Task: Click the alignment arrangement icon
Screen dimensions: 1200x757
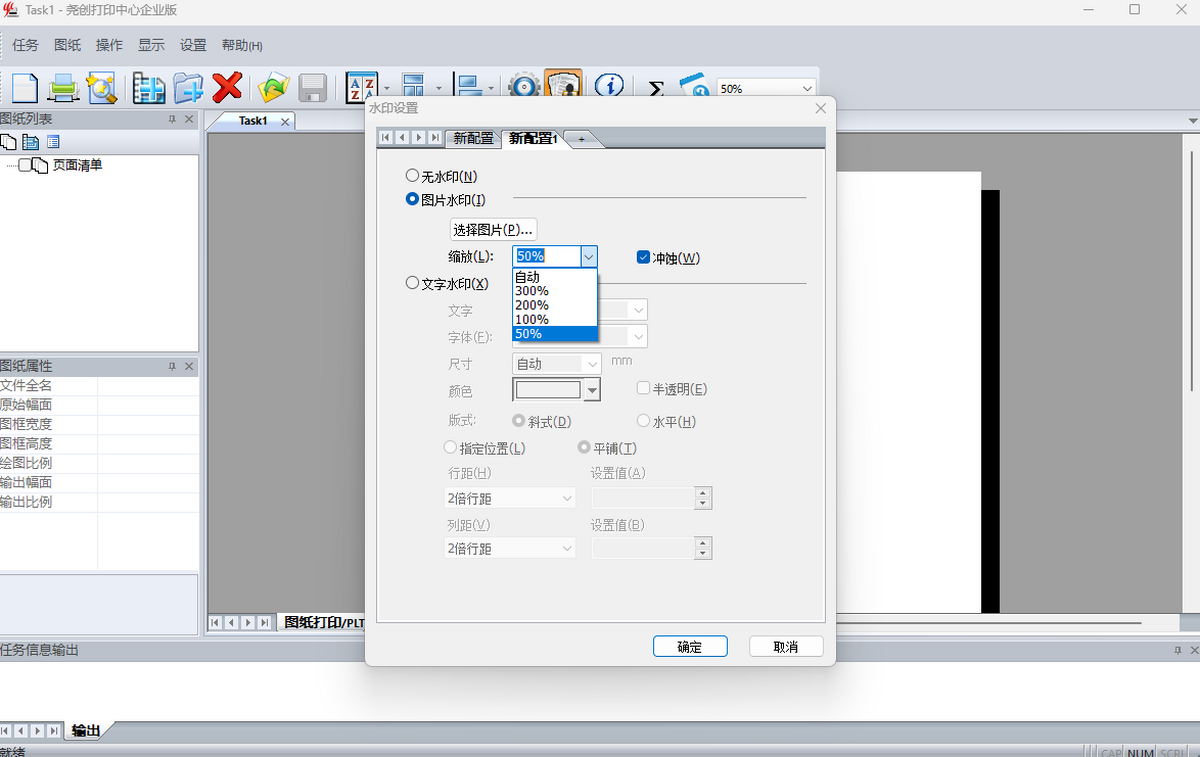Action: click(x=468, y=87)
